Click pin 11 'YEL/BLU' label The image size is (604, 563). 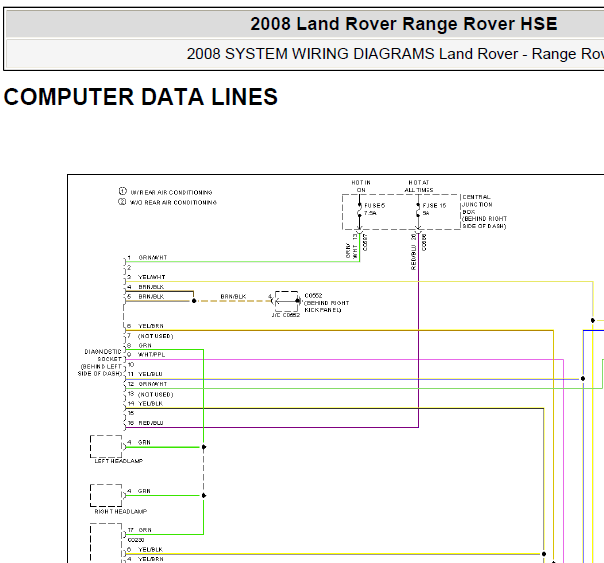pos(150,374)
